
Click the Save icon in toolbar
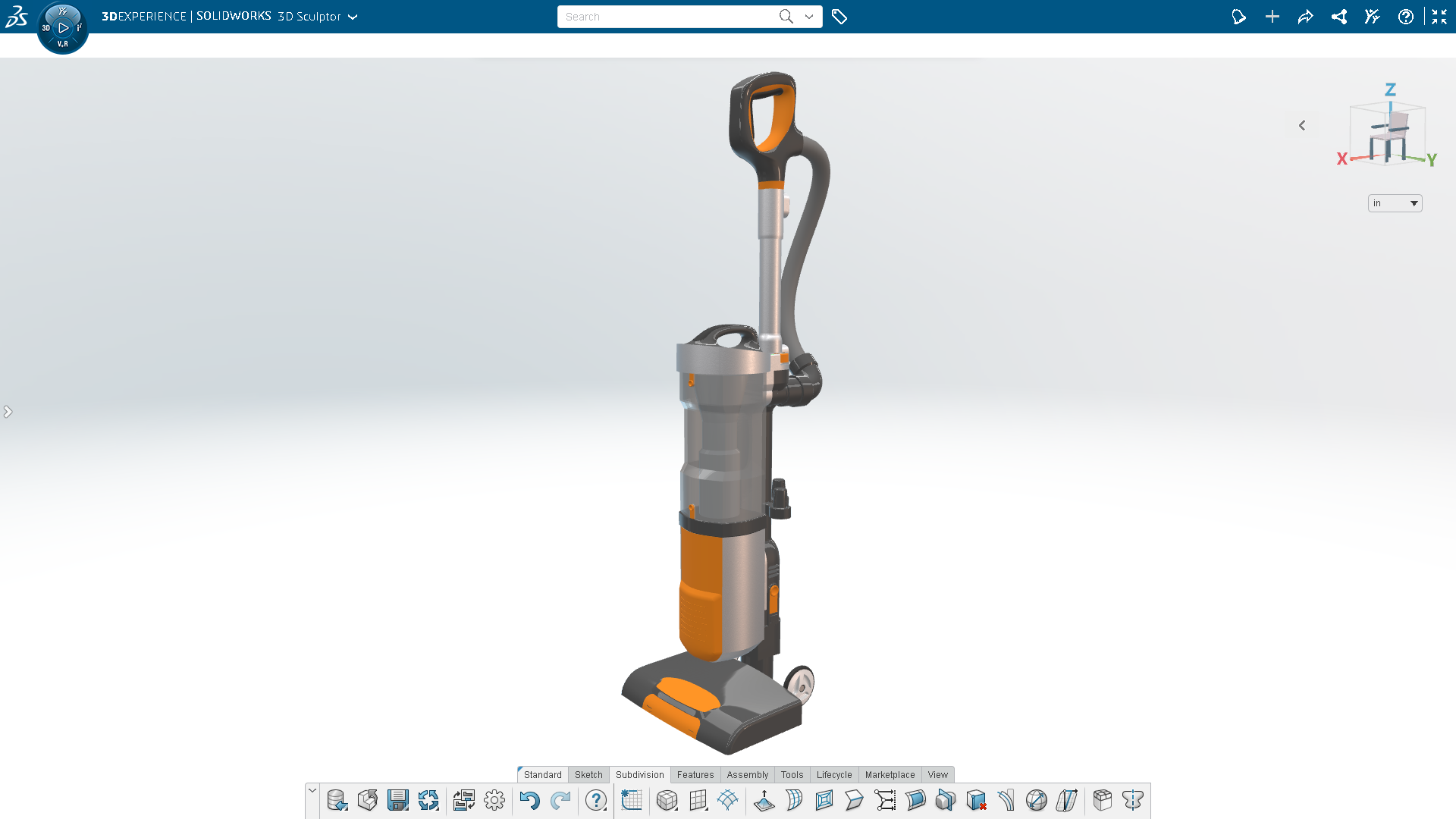397,800
